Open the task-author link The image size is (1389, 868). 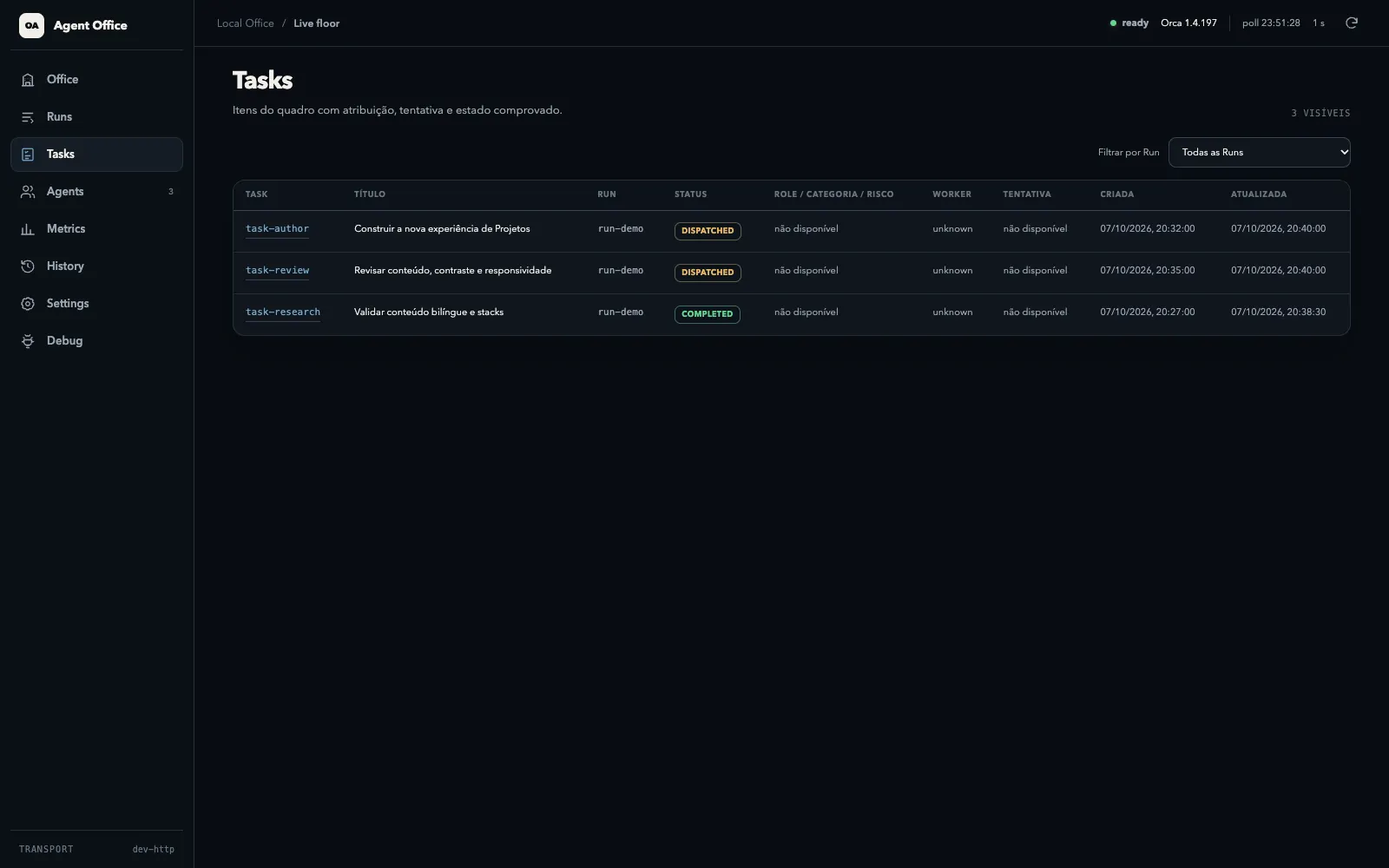pyautogui.click(x=277, y=229)
